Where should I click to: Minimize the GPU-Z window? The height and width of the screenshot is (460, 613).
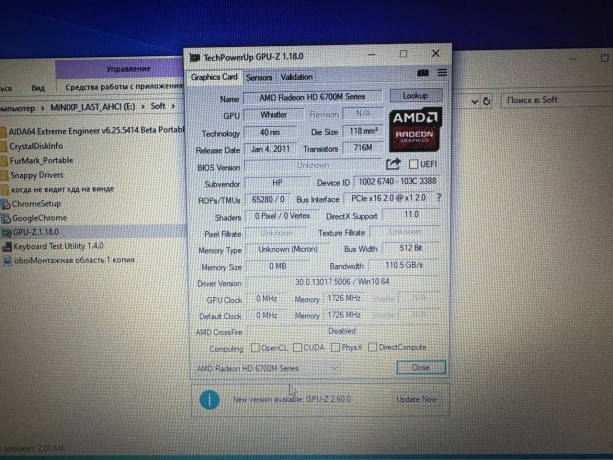pyautogui.click(x=372, y=54)
